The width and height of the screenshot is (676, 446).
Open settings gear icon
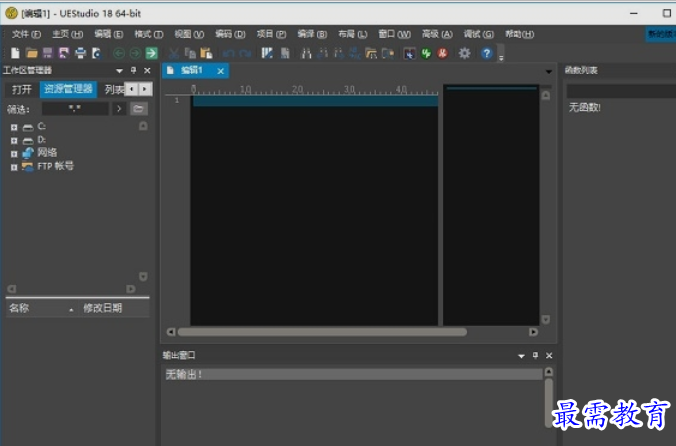click(x=464, y=53)
